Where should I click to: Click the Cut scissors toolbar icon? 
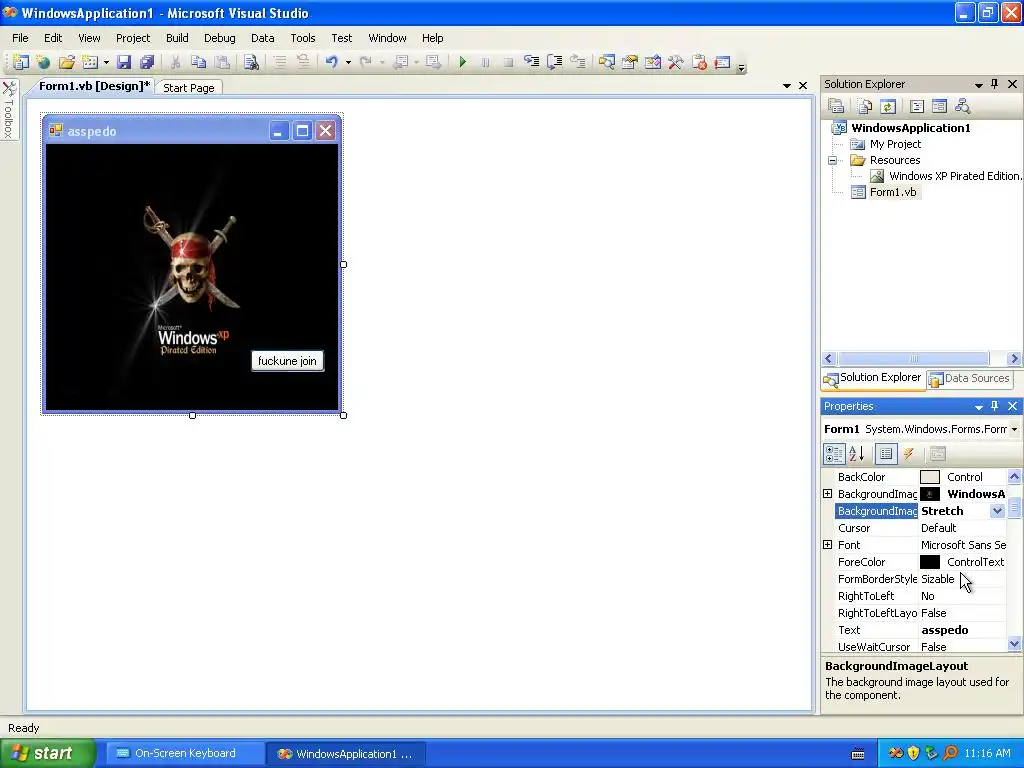click(x=175, y=62)
